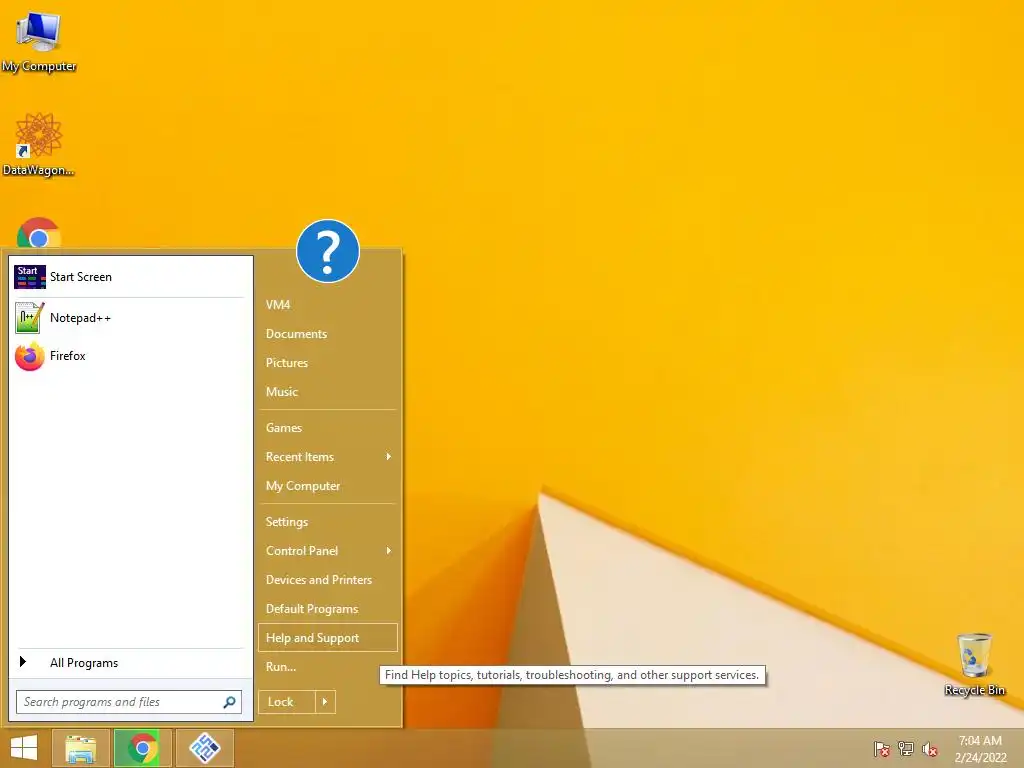Select Recent Items in the Start menu

coord(328,456)
